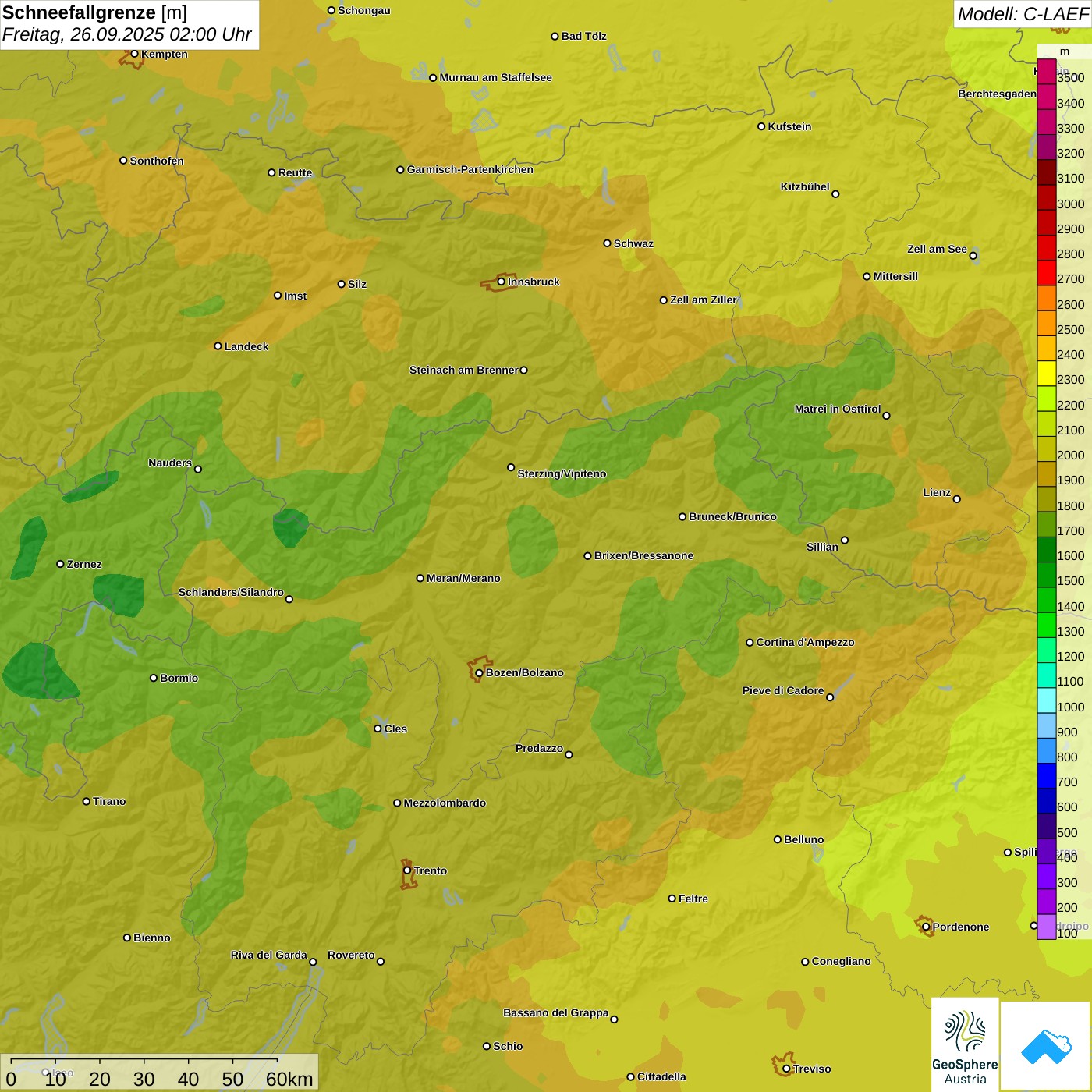Click the Schlanders/Silandro label
This screenshot has height=1092, width=1092.
point(232,592)
